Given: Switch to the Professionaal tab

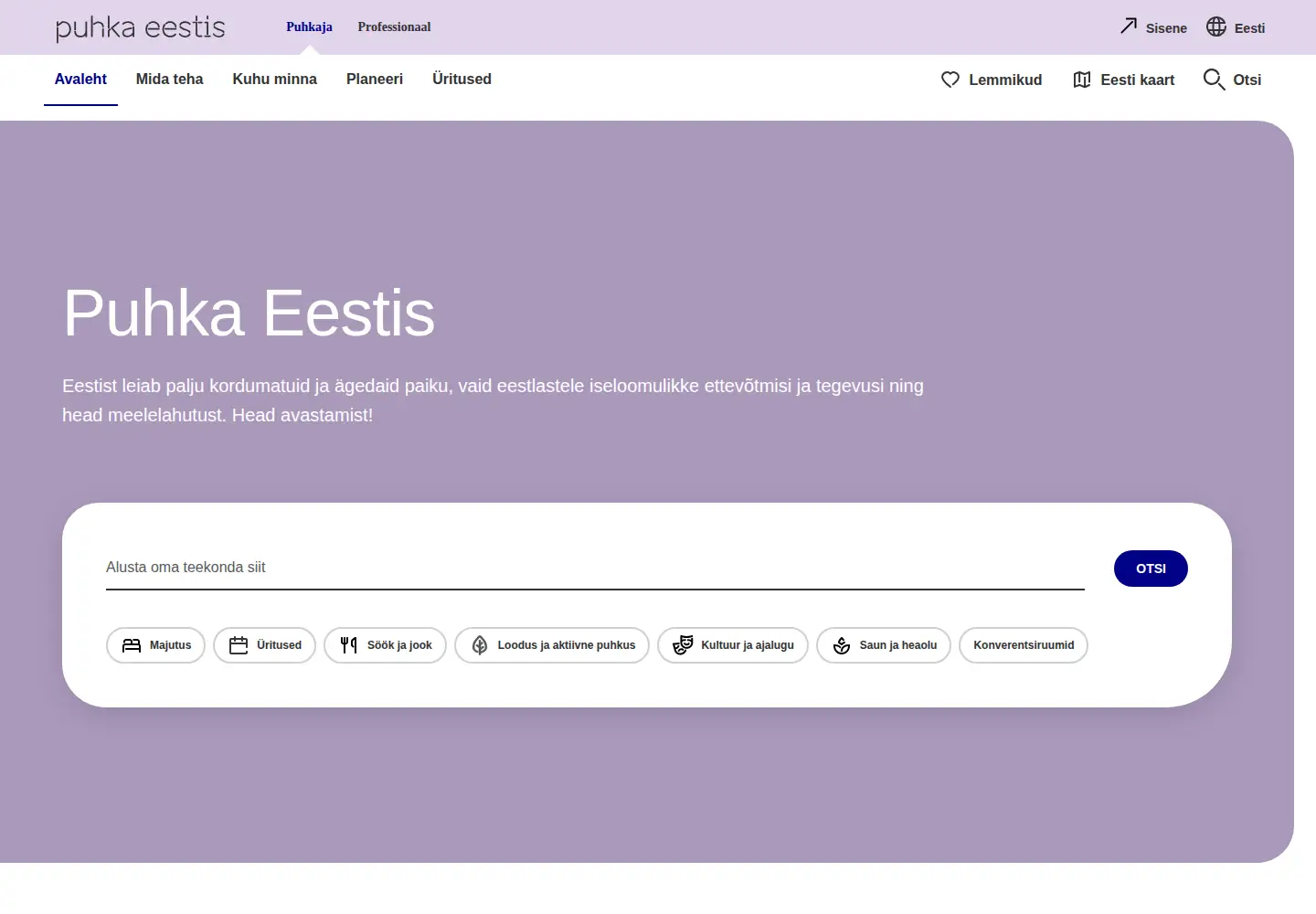Looking at the screenshot, I should [394, 27].
